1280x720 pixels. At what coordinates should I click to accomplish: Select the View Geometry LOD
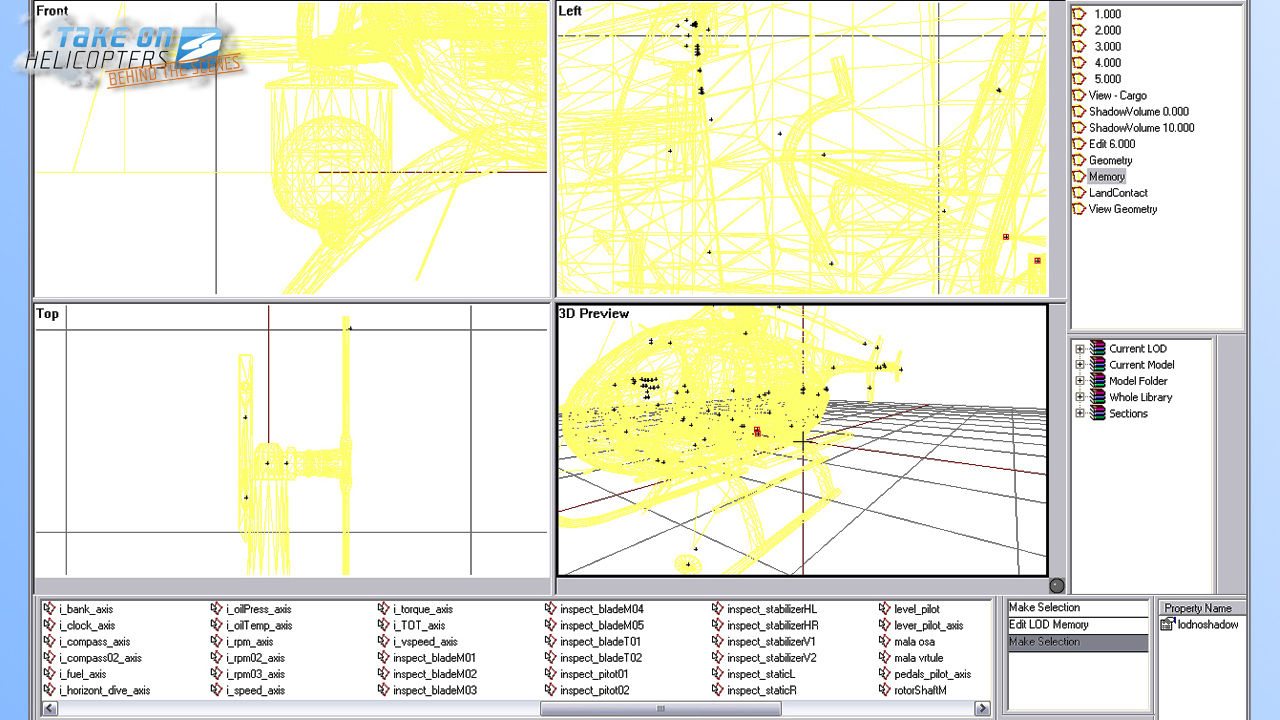[1123, 209]
